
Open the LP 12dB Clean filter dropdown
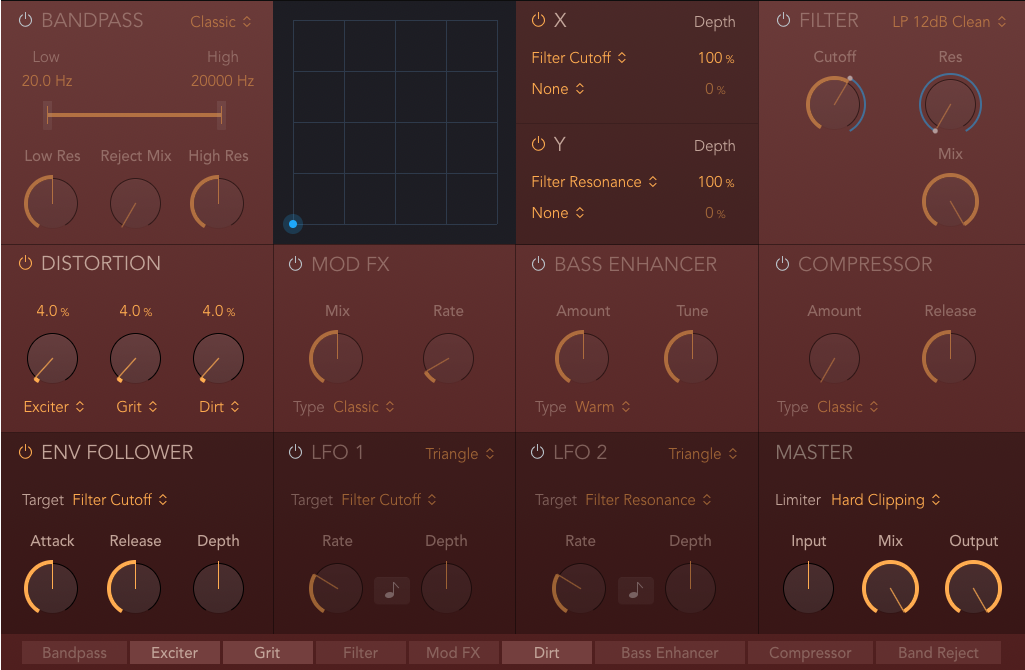point(949,22)
